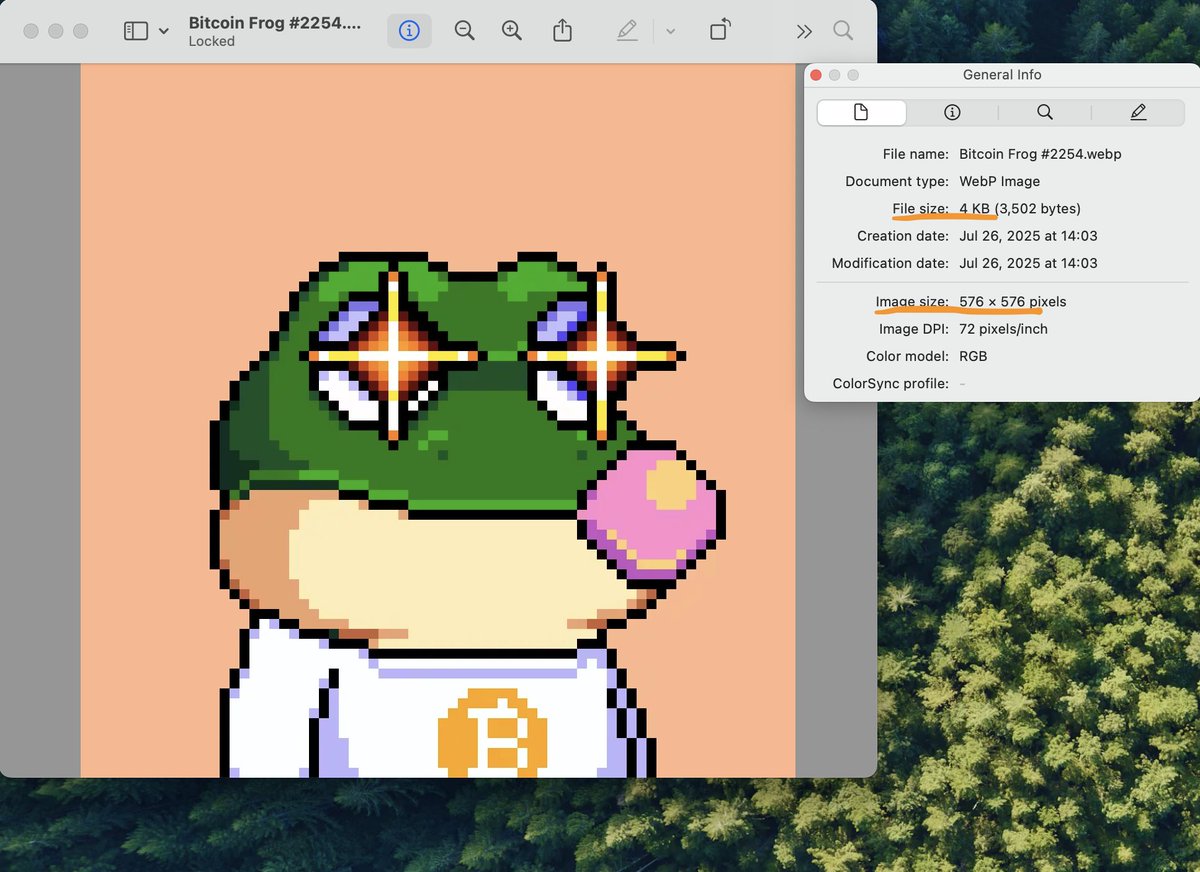Click the frog's left sparkle eye
This screenshot has width=1200, height=872.
(x=393, y=355)
